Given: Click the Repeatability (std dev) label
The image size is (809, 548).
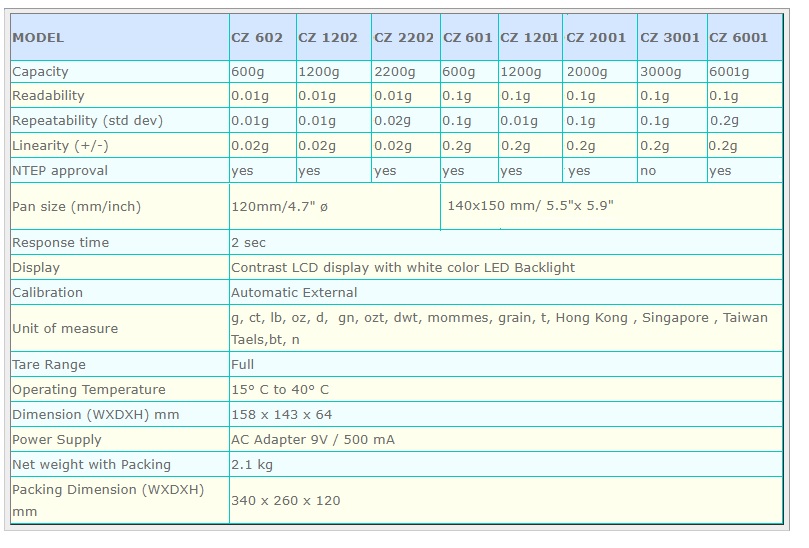Looking at the screenshot, I should [88, 121].
